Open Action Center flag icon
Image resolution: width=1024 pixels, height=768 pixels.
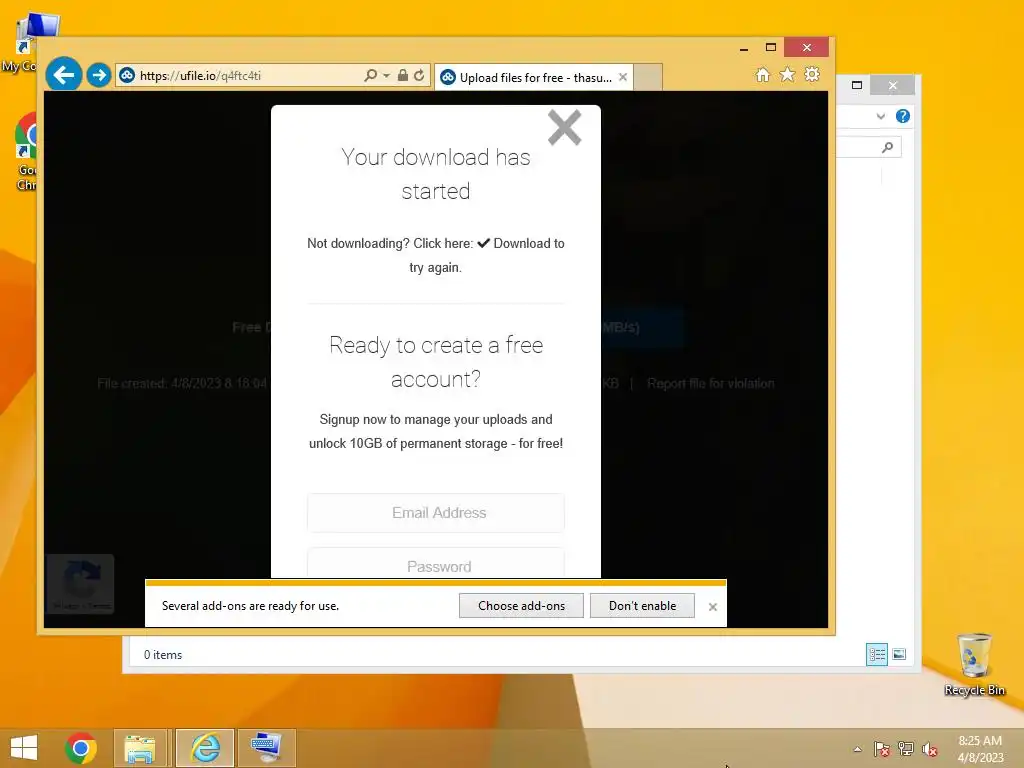coord(881,749)
